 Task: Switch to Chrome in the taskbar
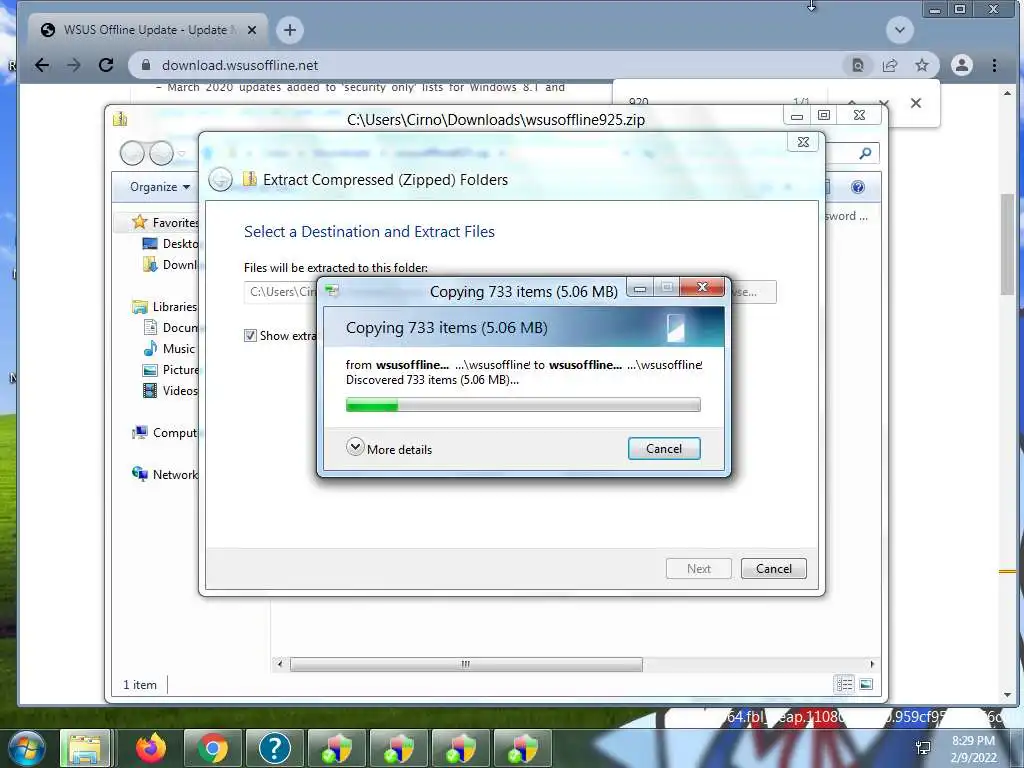(x=213, y=748)
